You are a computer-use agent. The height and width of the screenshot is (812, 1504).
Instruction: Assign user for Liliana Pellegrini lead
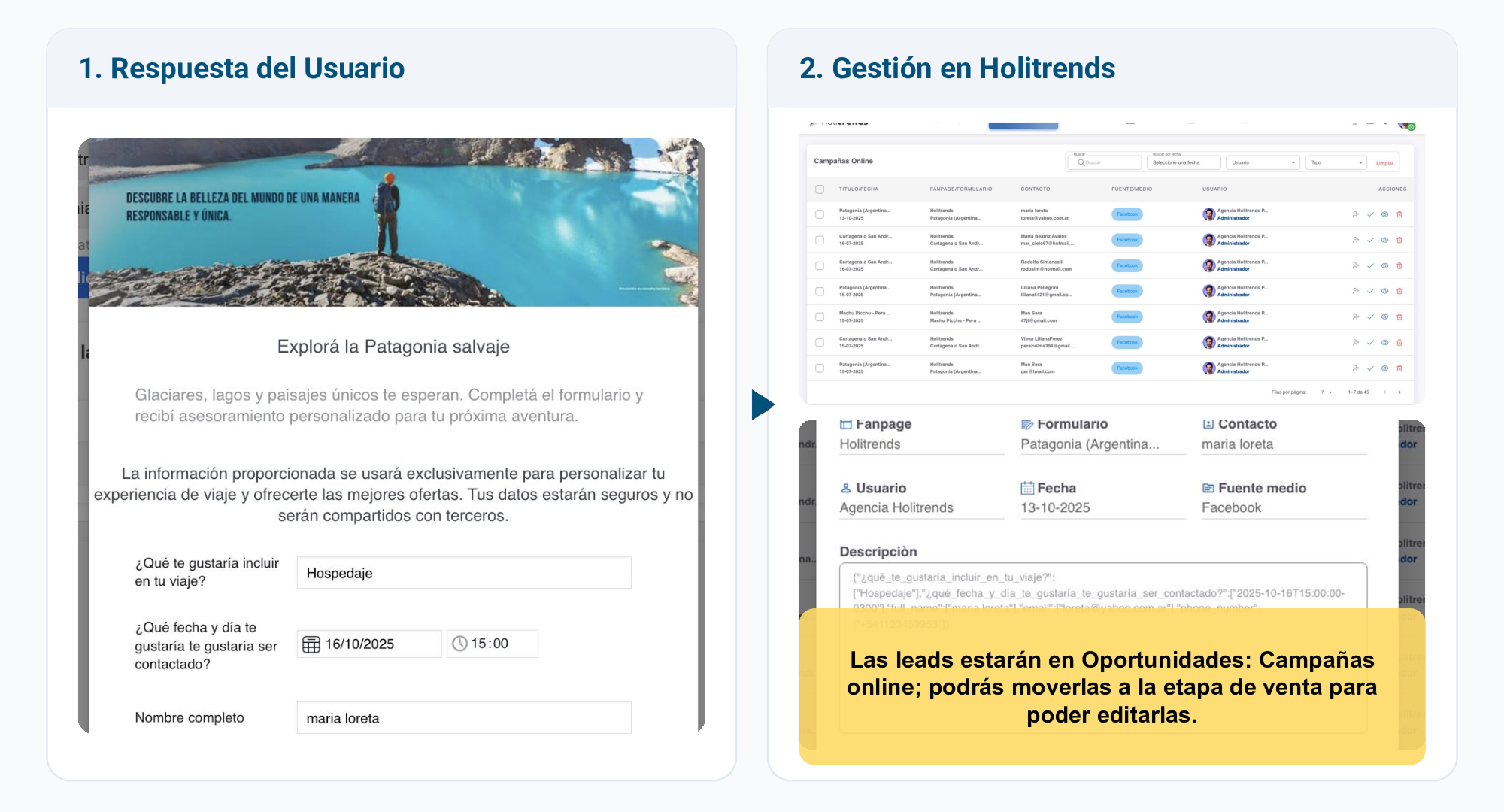[x=1355, y=291]
